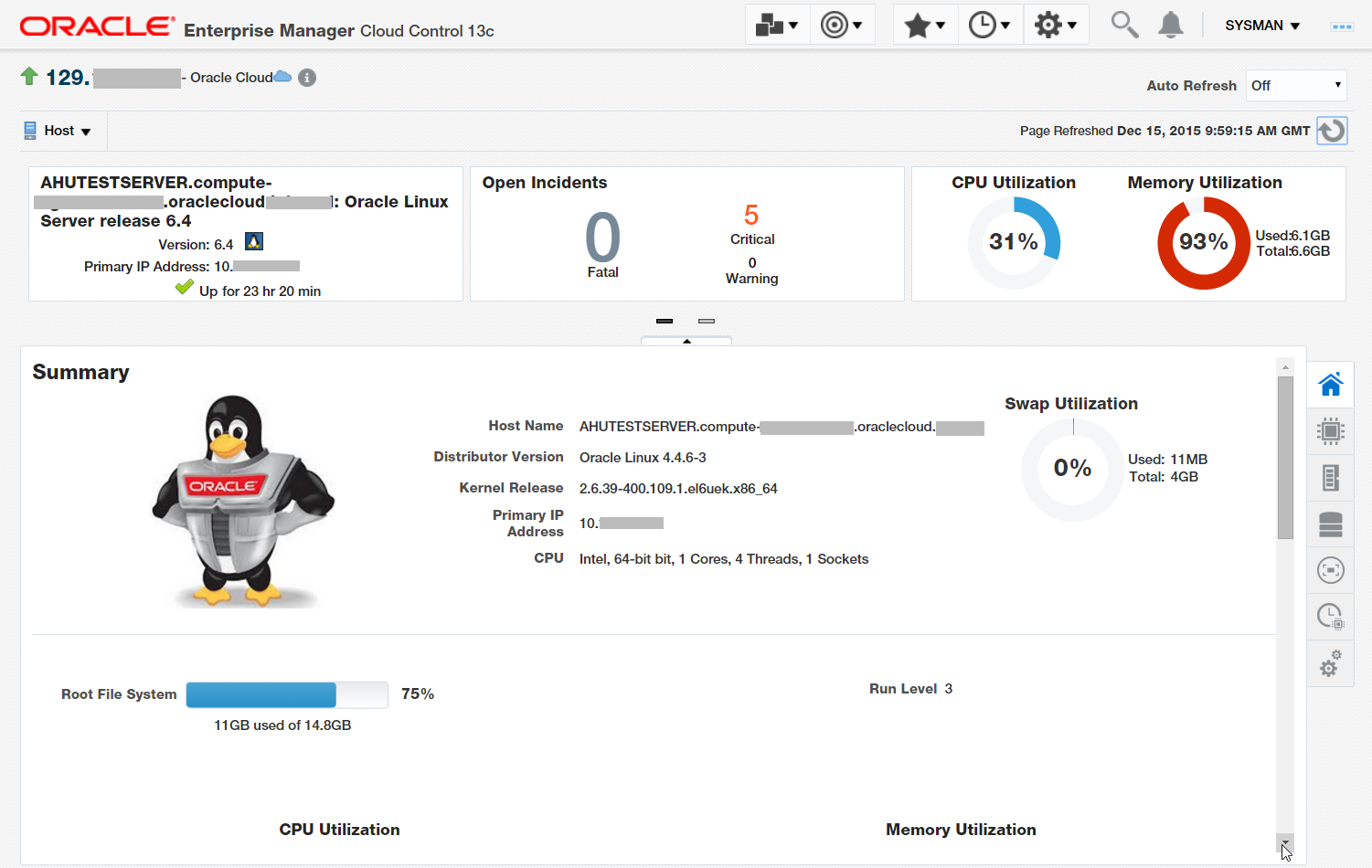Open the Host menu
The image size is (1372, 868).
click(58, 131)
